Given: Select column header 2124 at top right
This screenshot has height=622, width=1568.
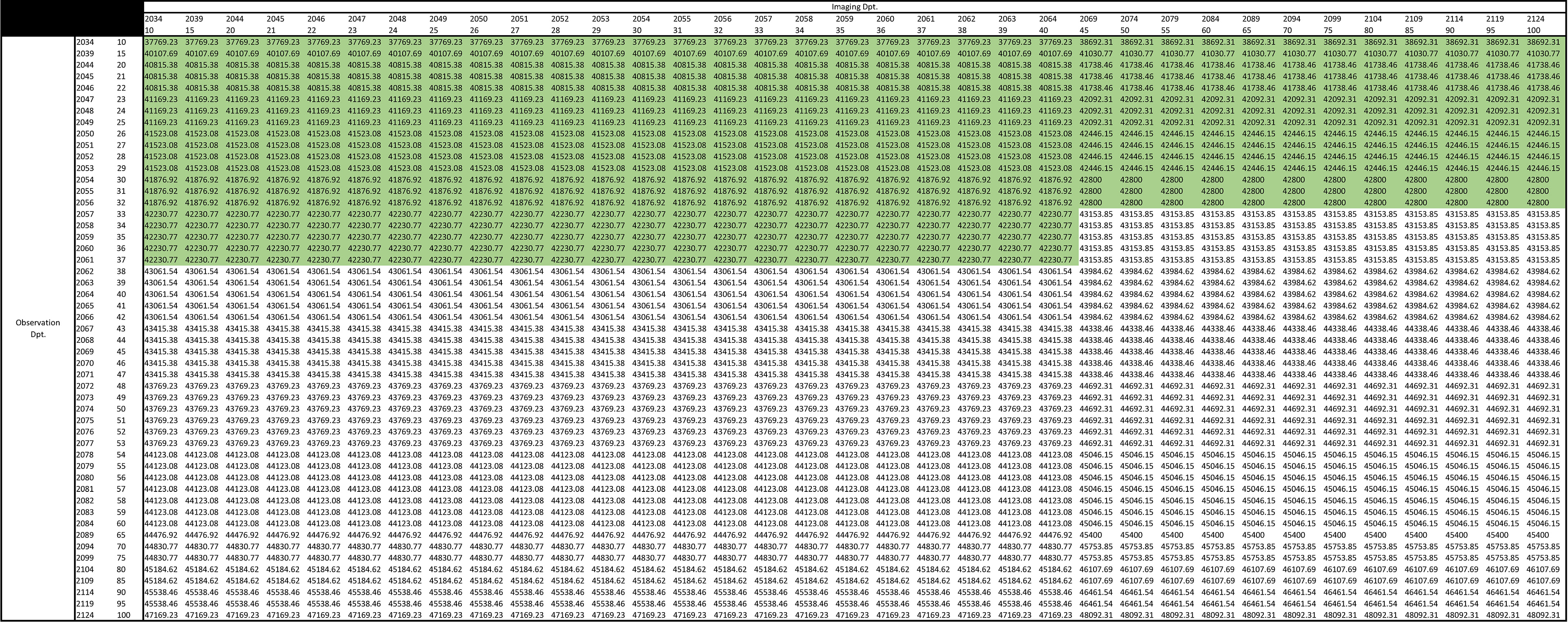Looking at the screenshot, I should coord(1536,19).
